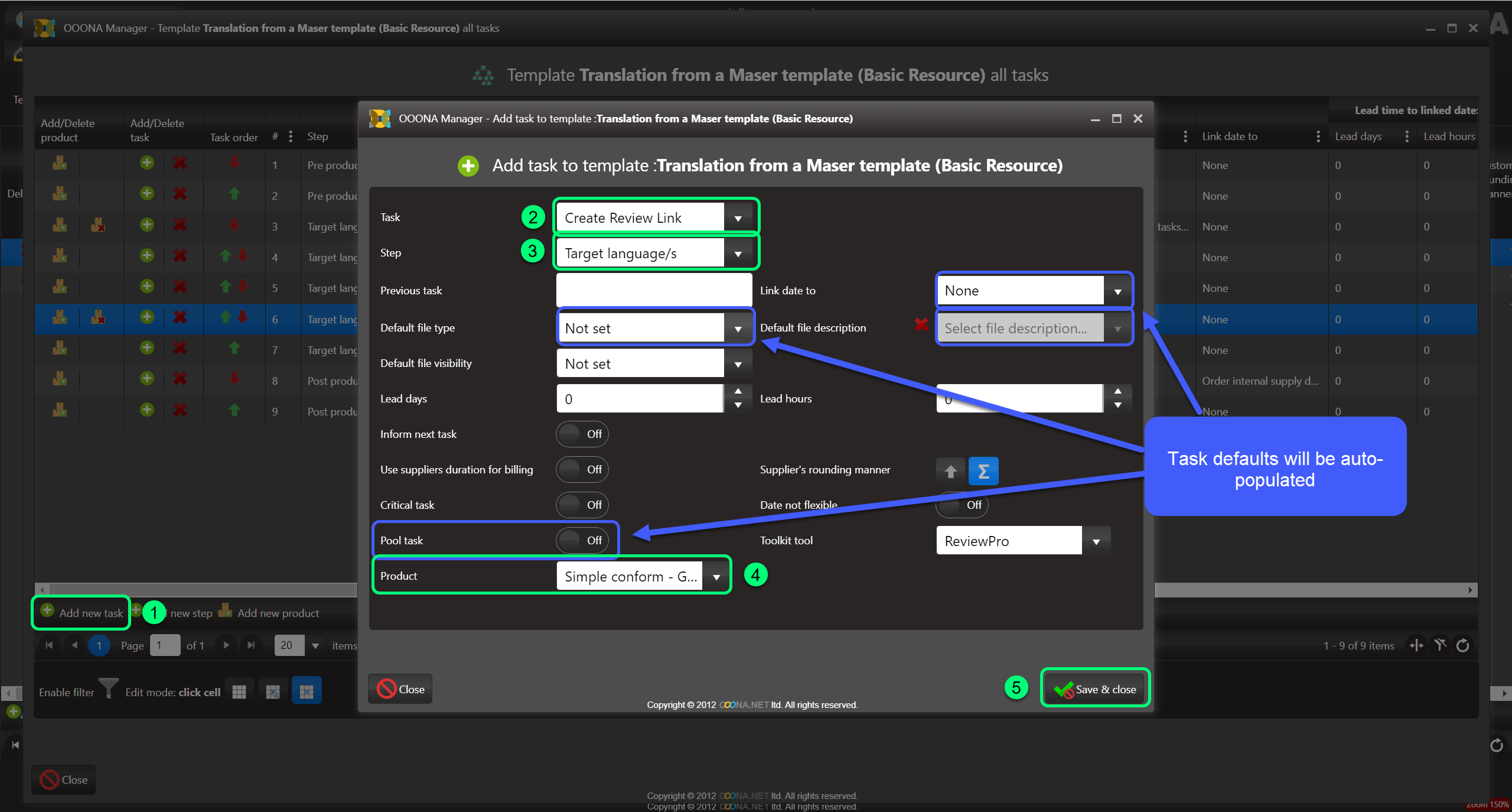Click the Previous task input field
The image size is (1512, 812).
[654, 290]
